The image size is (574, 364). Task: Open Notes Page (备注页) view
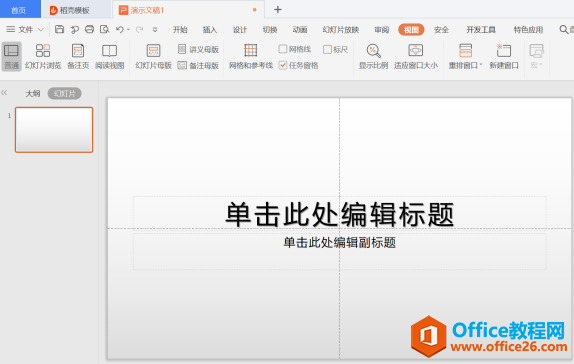[78, 56]
